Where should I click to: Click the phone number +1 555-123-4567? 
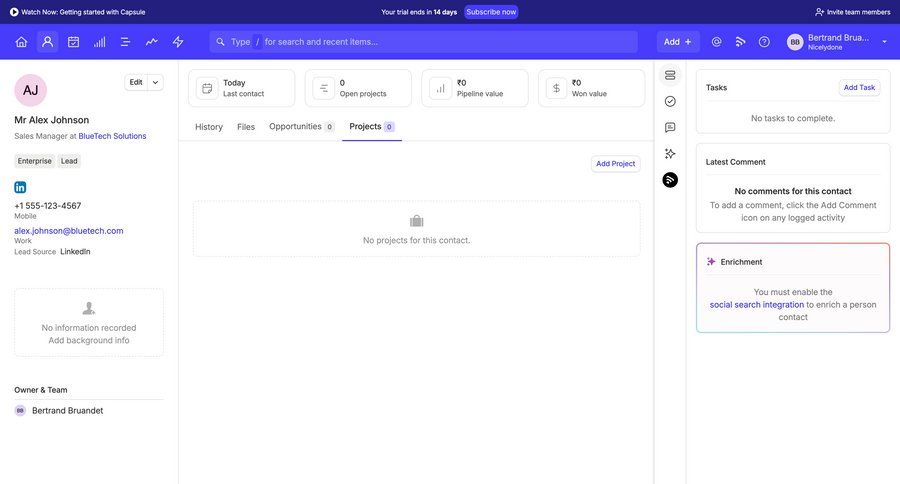(48, 206)
